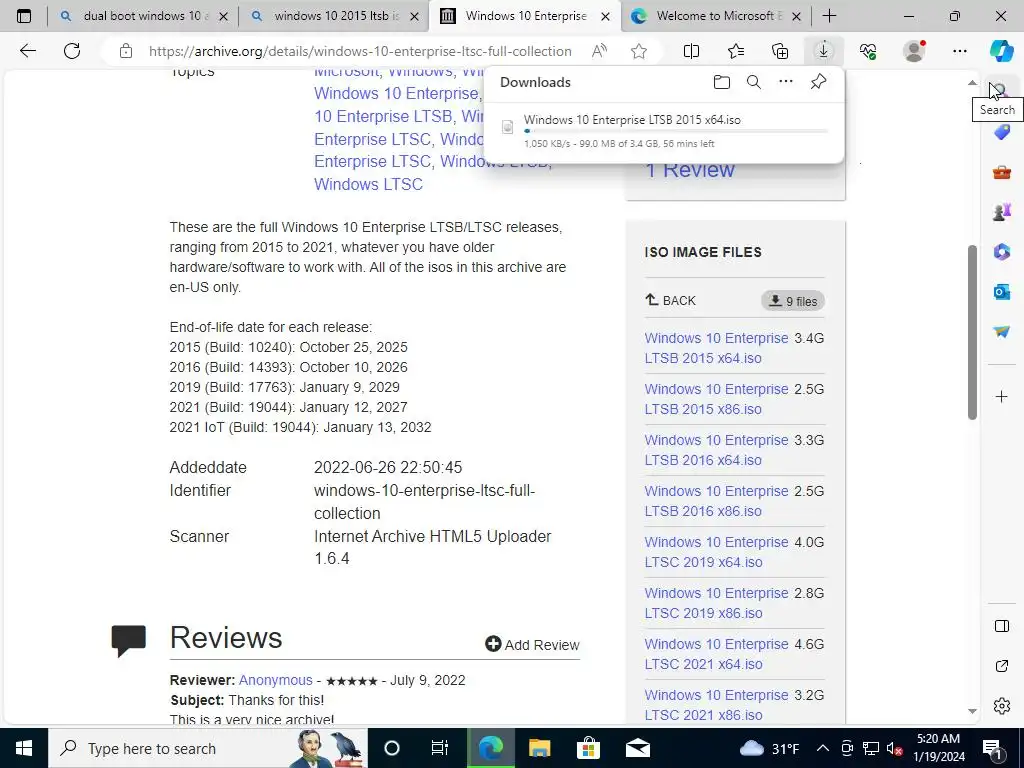Reload the archive.org page

pos(72,51)
